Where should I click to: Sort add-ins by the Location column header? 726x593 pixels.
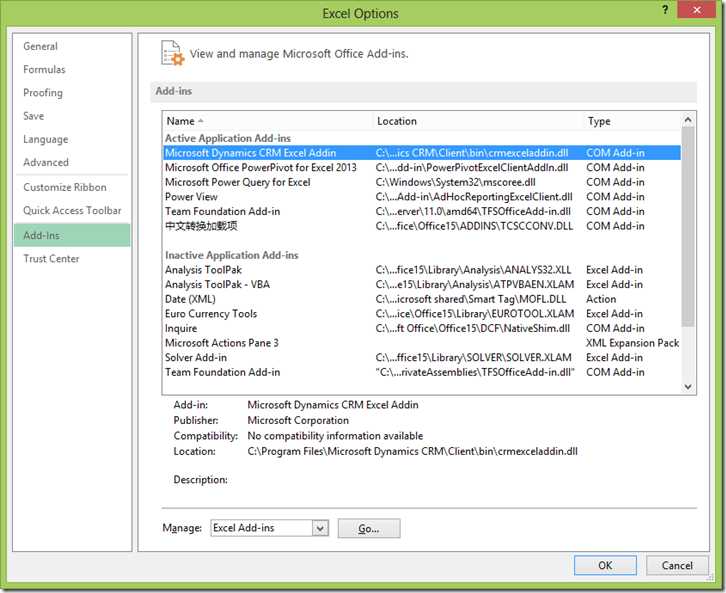tap(478, 121)
